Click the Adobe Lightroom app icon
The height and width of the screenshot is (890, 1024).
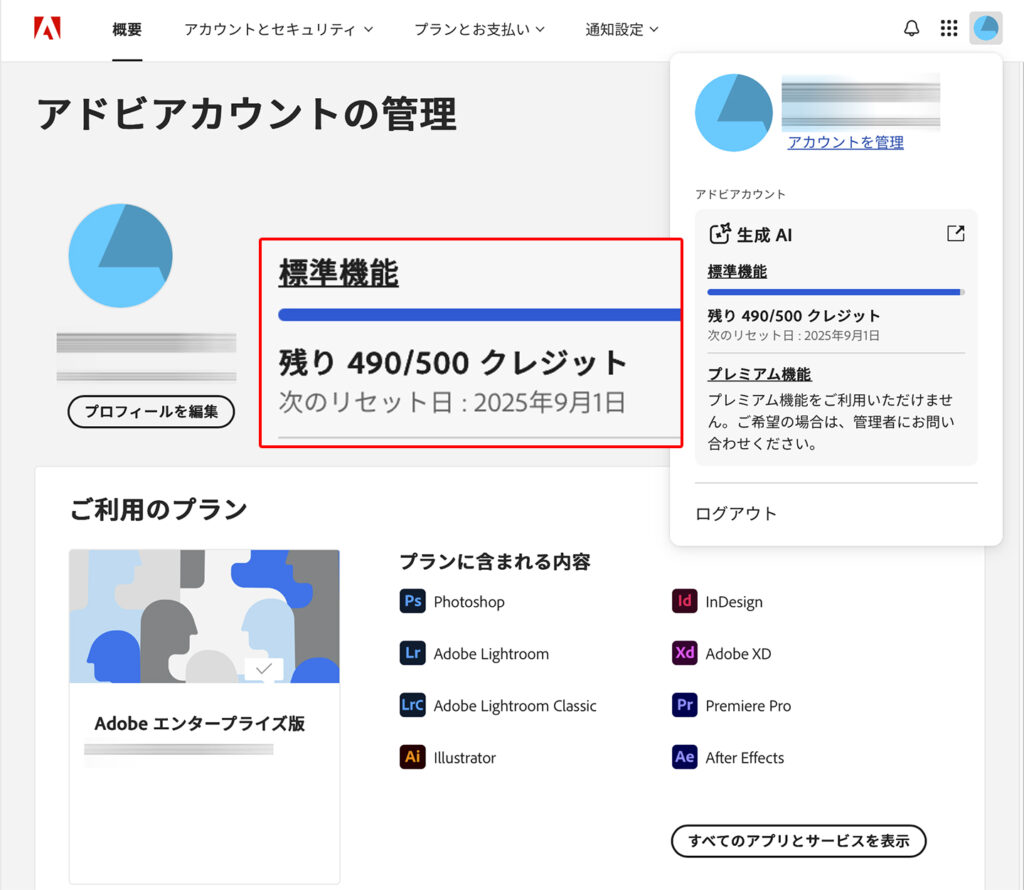tap(412, 653)
